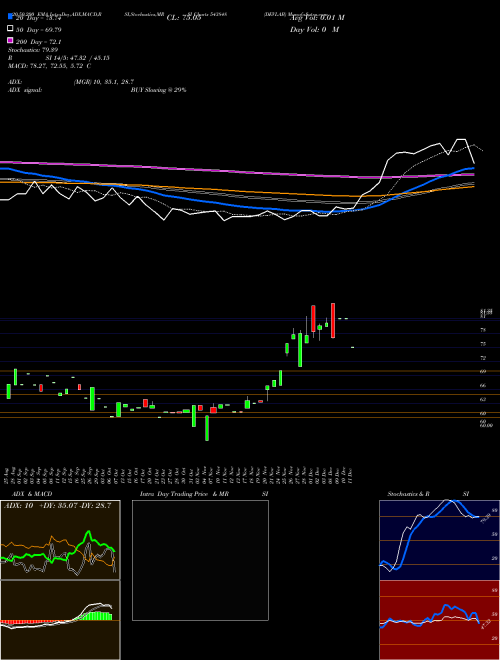Select the '50 Day = 69.79' label
Viewport: 500px width, 660px height.
[x=38, y=30]
